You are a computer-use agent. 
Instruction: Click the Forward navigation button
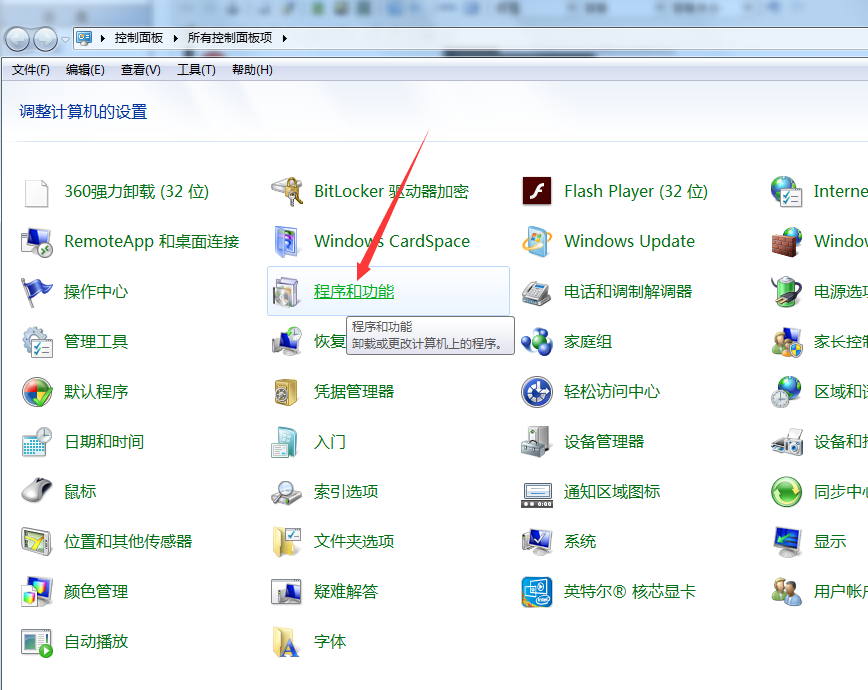[x=45, y=39]
